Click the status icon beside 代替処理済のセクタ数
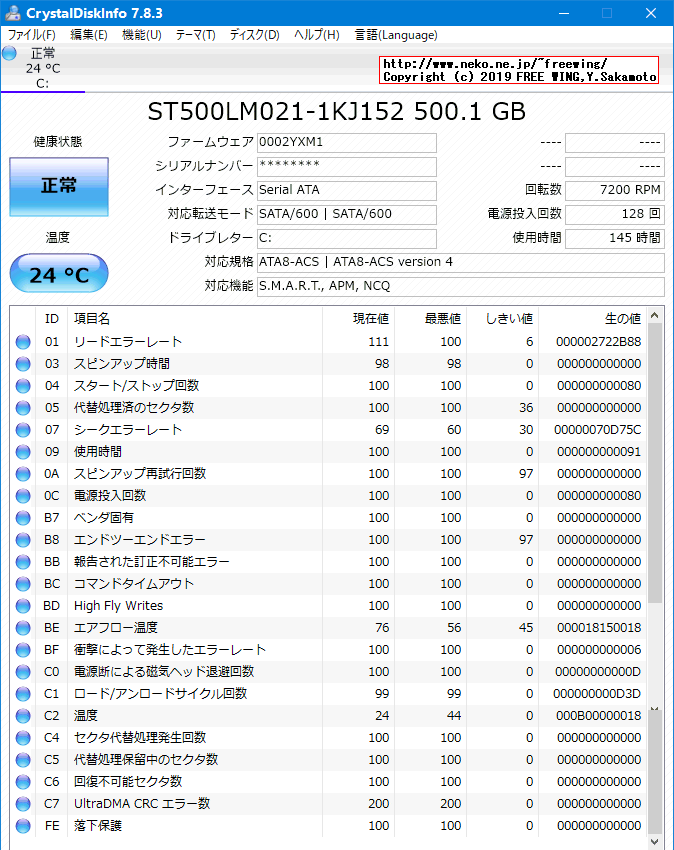Screen dimensions: 674x850 point(24,407)
